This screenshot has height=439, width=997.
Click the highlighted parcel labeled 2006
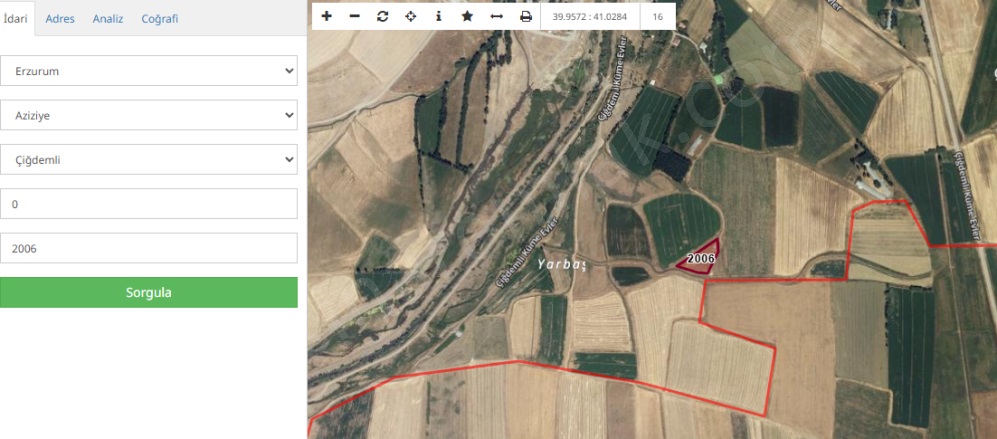[702, 258]
